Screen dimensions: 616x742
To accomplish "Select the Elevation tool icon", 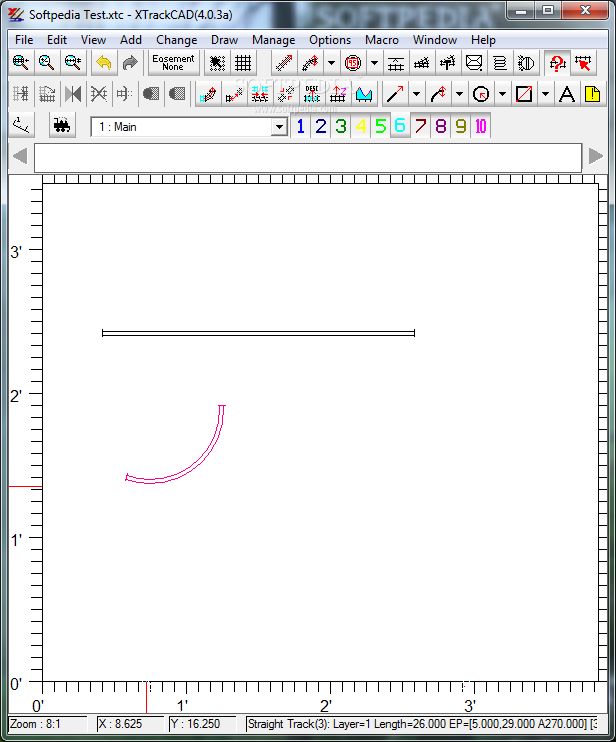I will (x=338, y=94).
